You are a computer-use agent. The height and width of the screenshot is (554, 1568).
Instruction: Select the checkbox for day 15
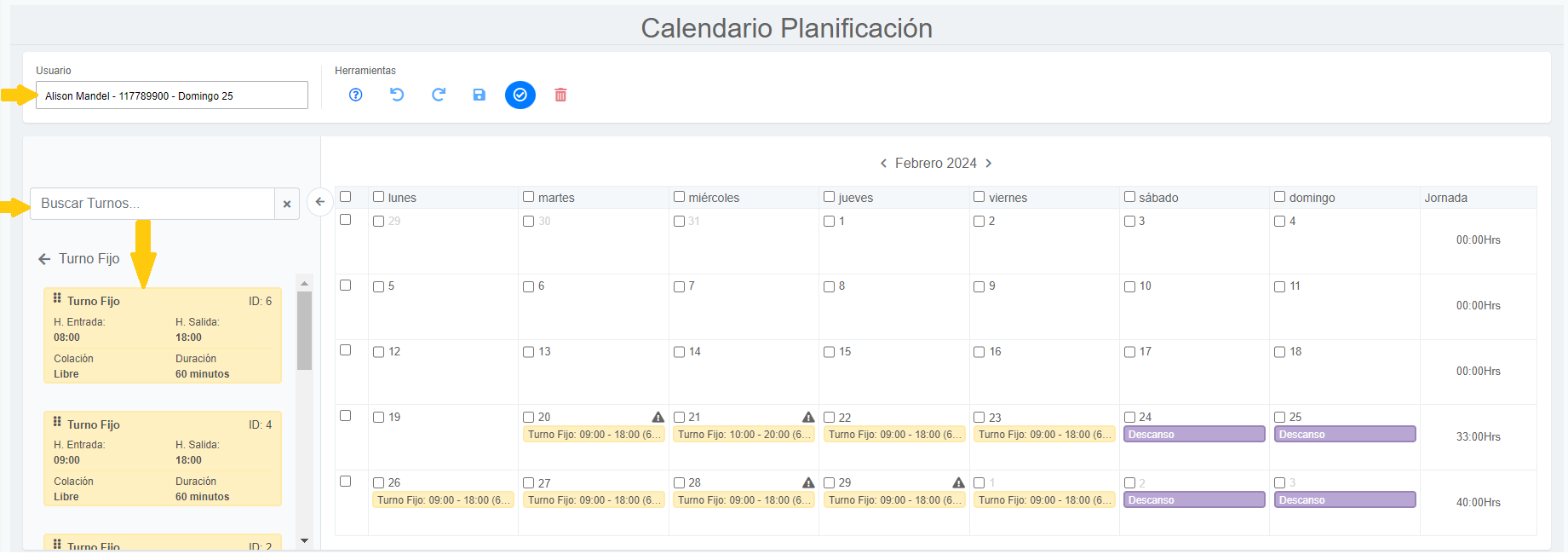(x=830, y=352)
